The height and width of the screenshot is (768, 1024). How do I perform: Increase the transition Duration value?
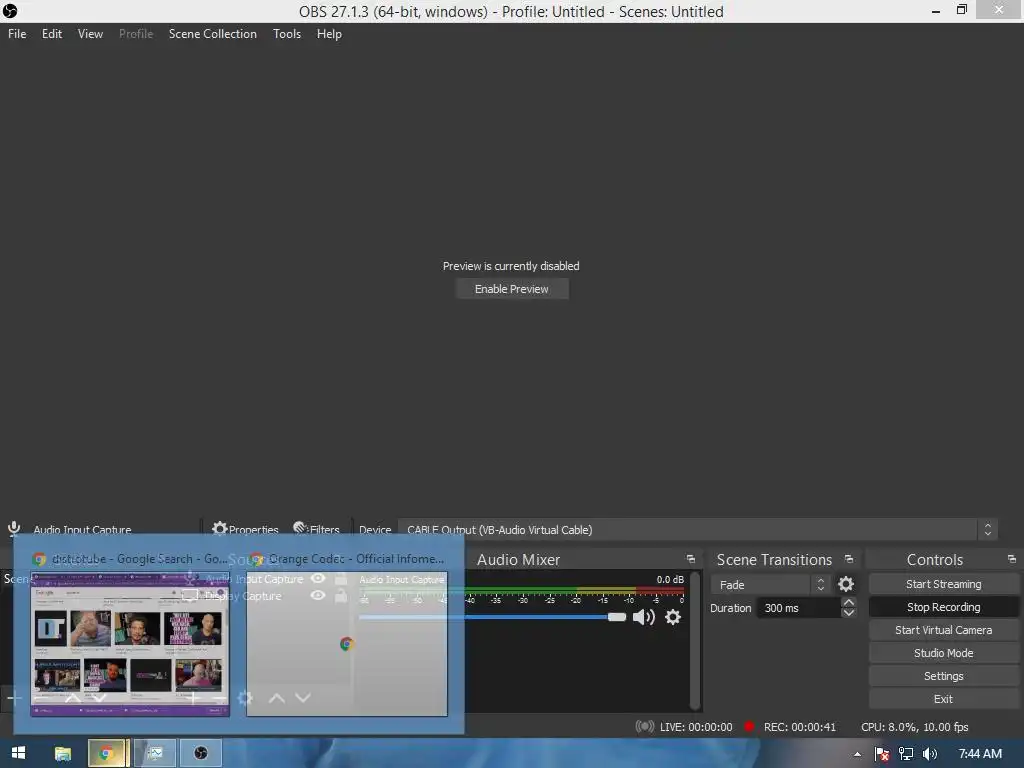click(x=848, y=602)
